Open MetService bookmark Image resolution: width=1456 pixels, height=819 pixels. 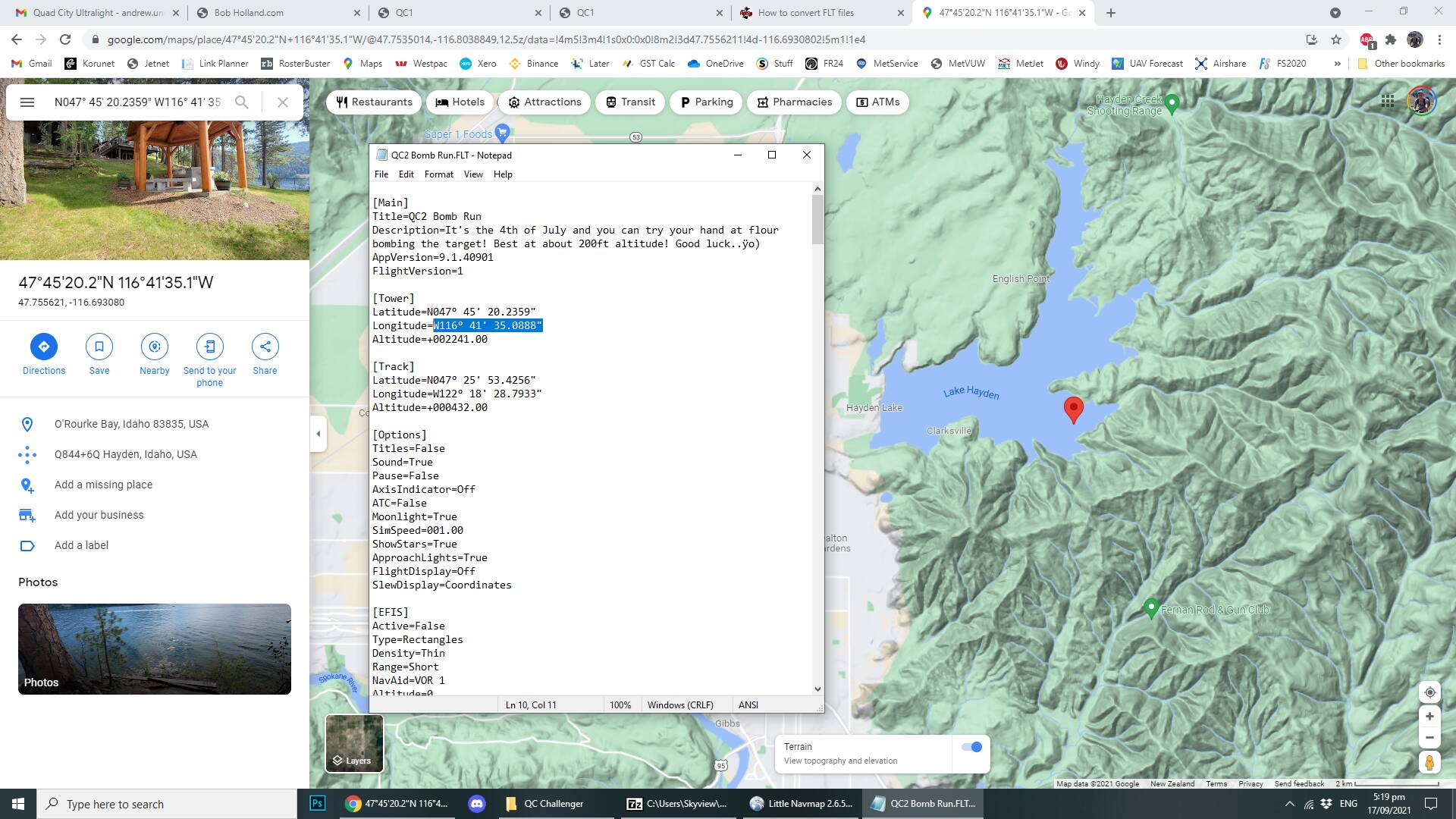pyautogui.click(x=886, y=64)
